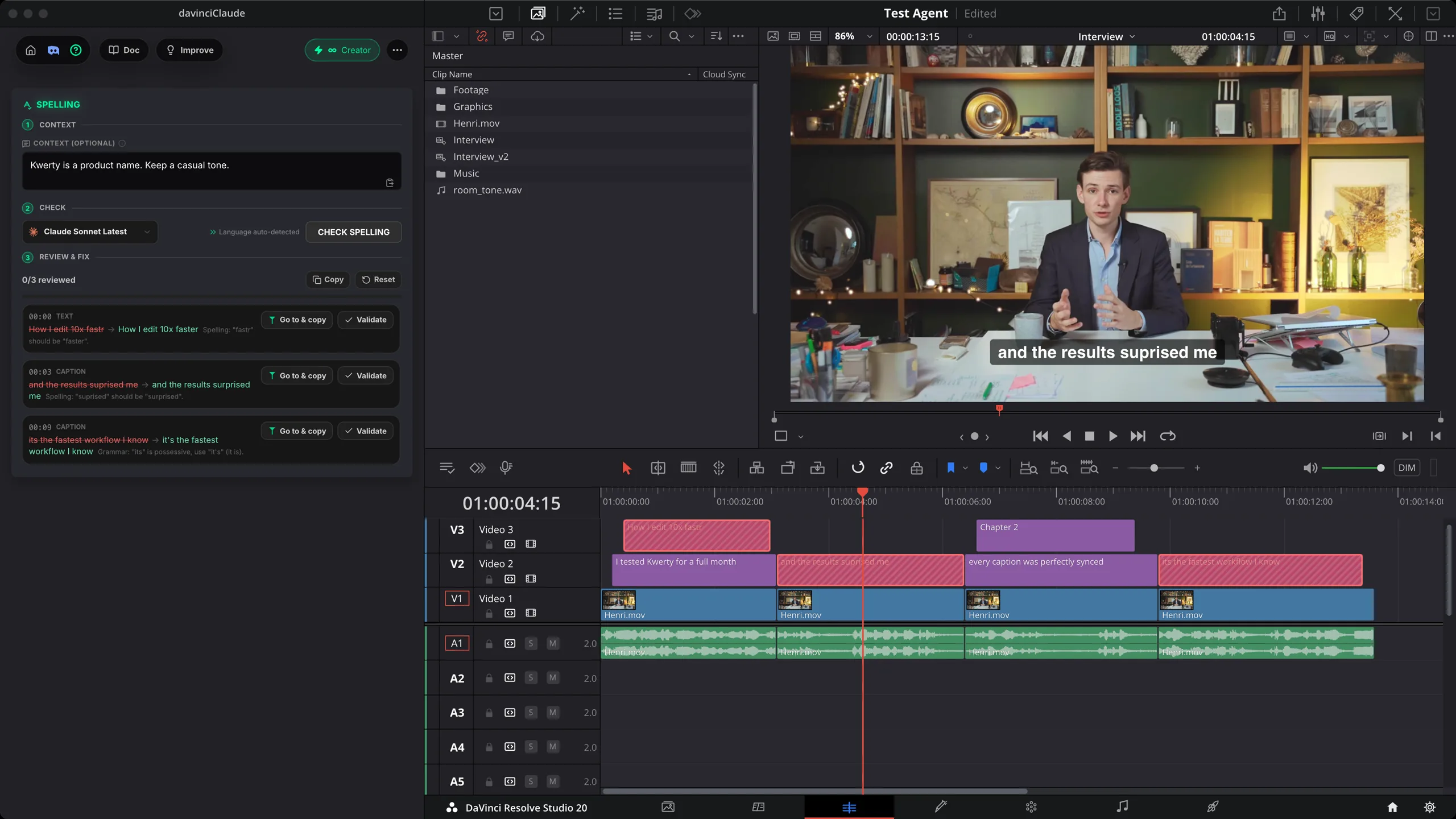Solo audio track A2
This screenshot has width=1456, height=819.
click(531, 678)
